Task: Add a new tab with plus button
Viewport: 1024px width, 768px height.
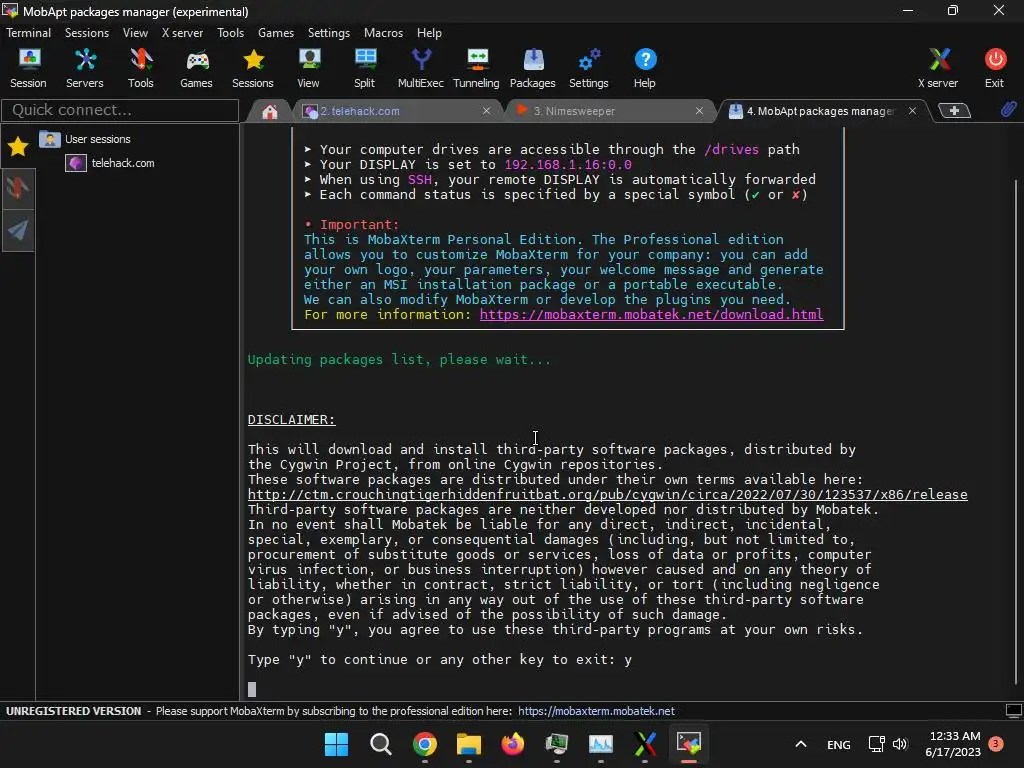Action: pos(954,111)
